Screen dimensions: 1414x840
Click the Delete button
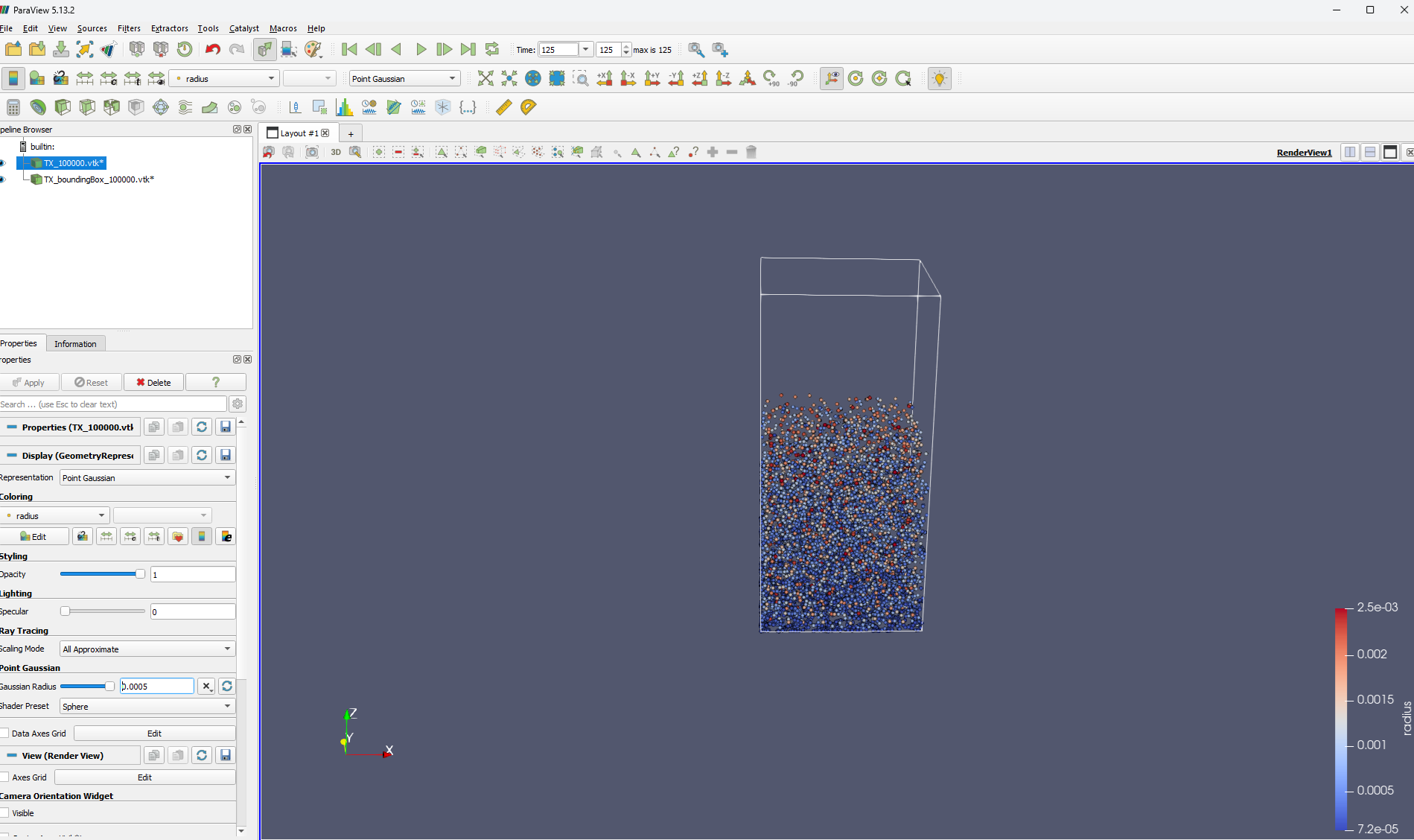pos(153,382)
